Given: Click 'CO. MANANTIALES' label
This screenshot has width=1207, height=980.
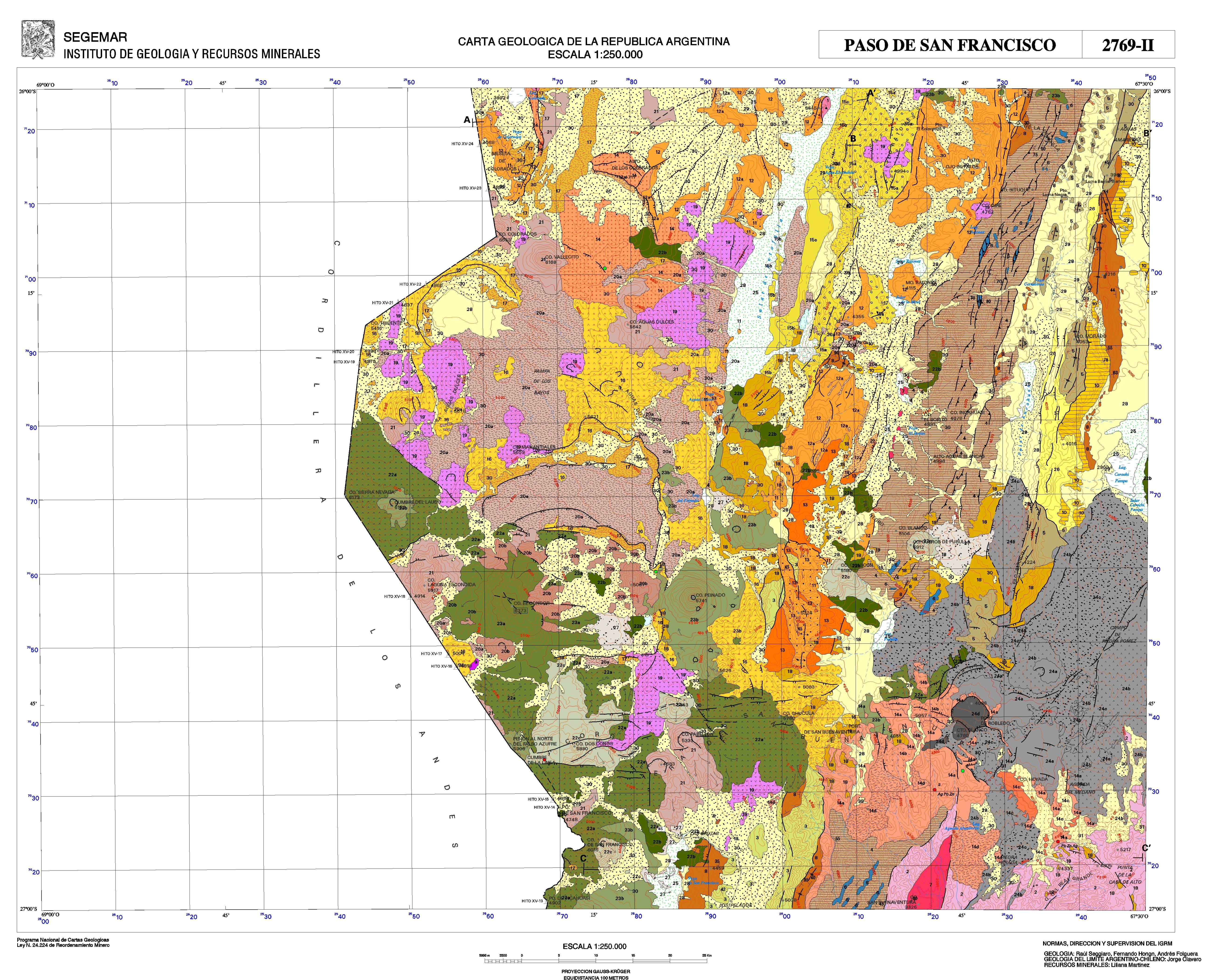Looking at the screenshot, I should coord(534,447).
